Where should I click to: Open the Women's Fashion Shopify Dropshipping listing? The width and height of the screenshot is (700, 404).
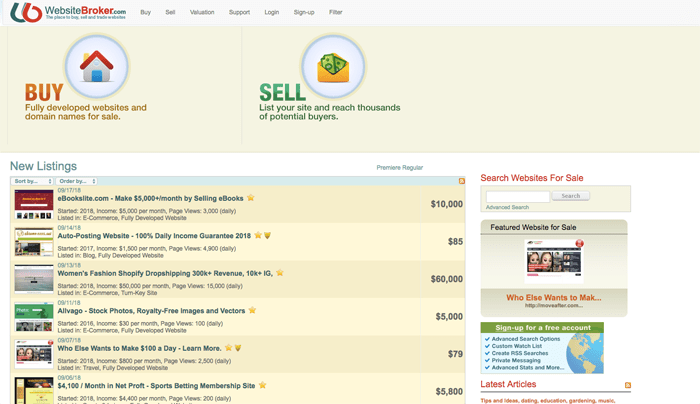165,273
